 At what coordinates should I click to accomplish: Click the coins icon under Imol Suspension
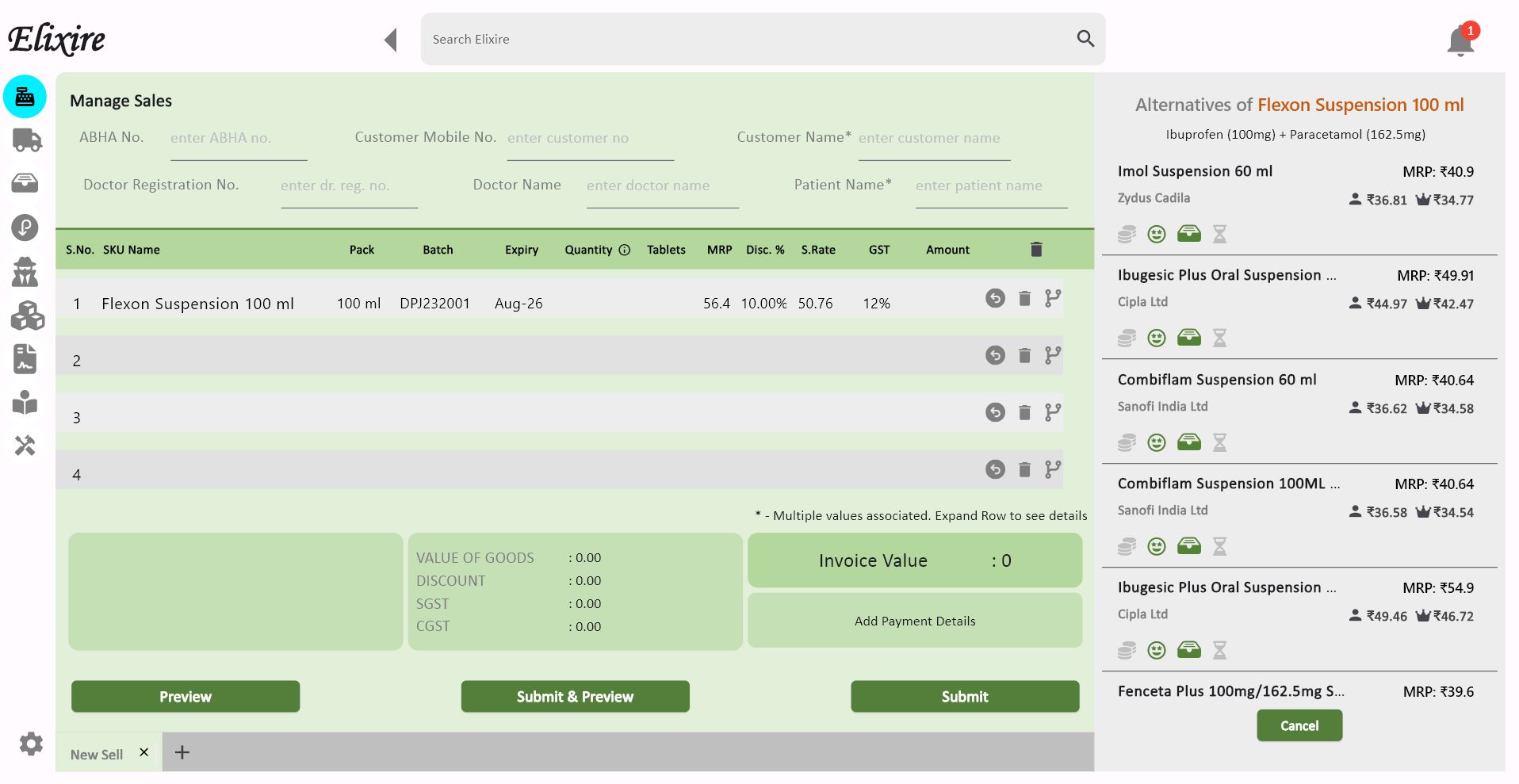(1127, 234)
